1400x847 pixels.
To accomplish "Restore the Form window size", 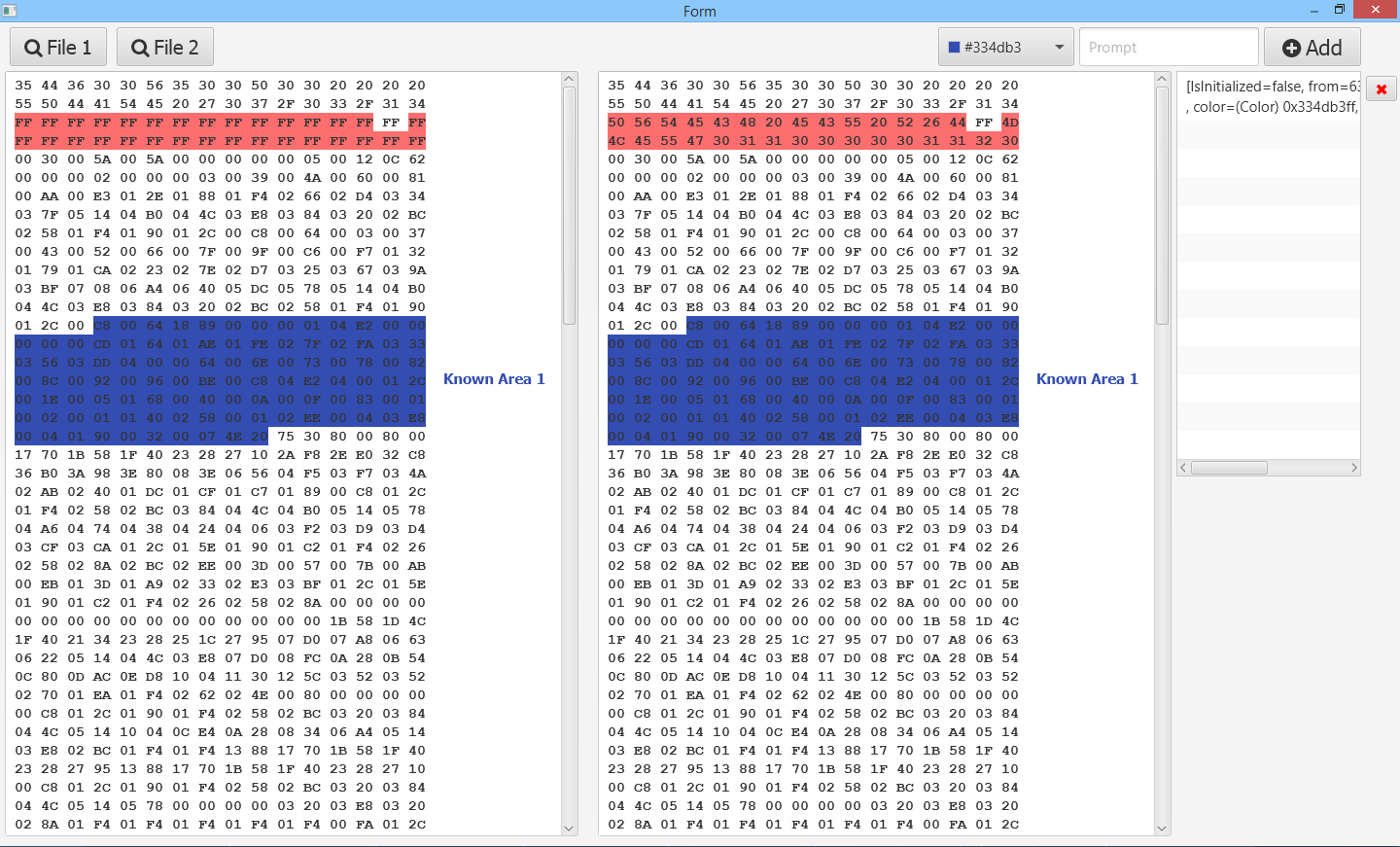I will coord(1339,10).
